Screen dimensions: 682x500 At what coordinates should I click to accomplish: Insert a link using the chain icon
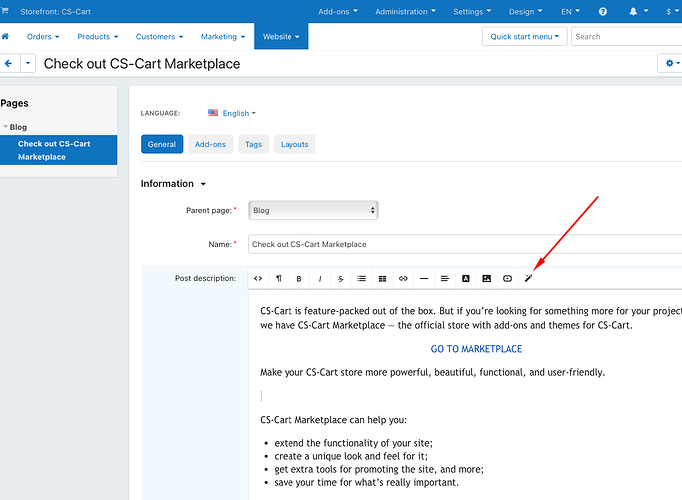click(403, 278)
